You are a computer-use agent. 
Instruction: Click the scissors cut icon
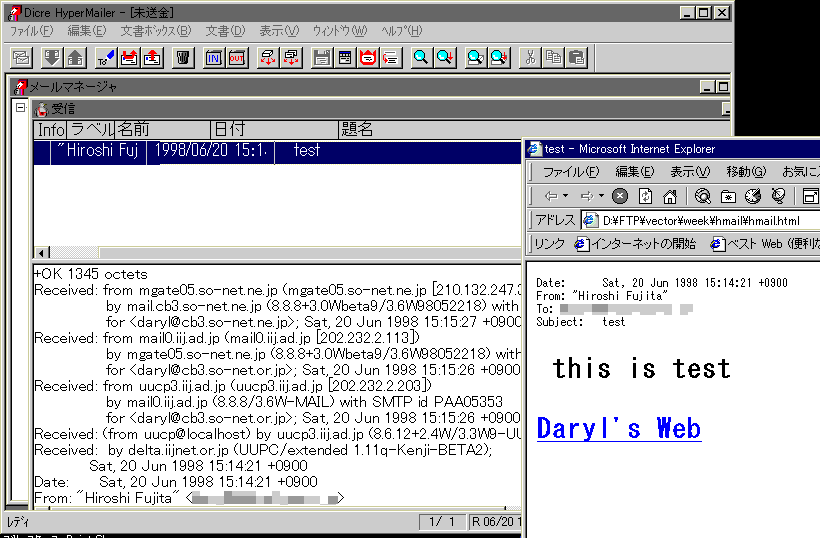[530, 58]
